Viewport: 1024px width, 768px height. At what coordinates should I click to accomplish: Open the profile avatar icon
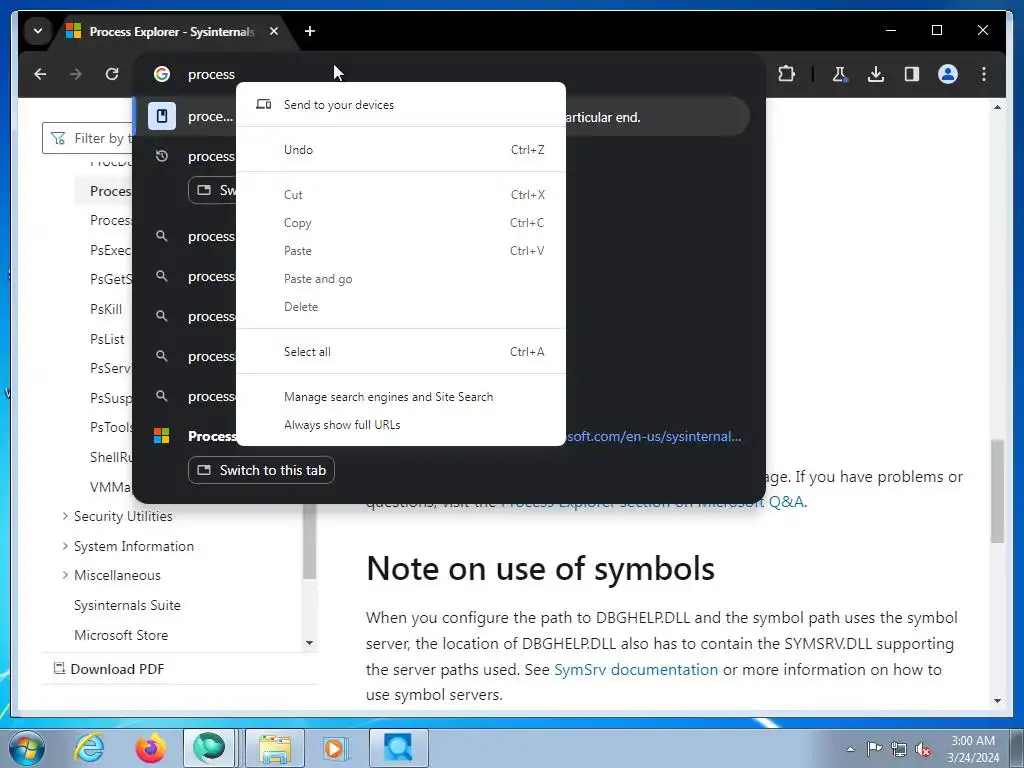pyautogui.click(x=948, y=74)
